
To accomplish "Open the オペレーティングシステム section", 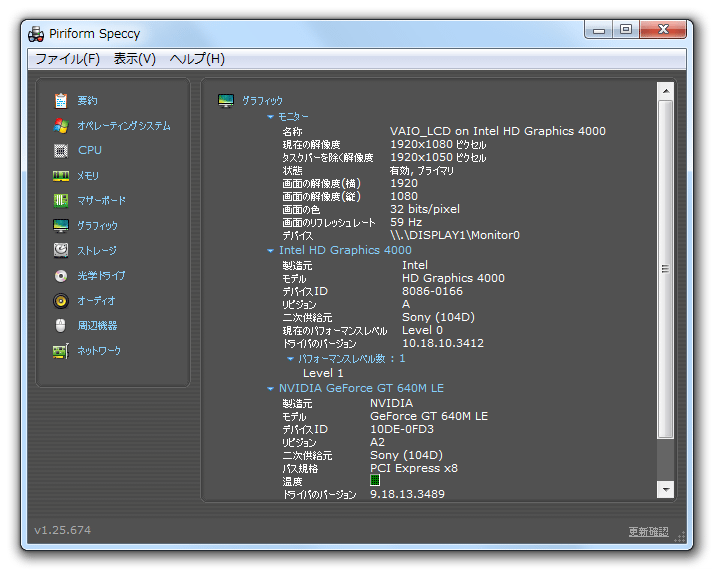I will click(124, 126).
